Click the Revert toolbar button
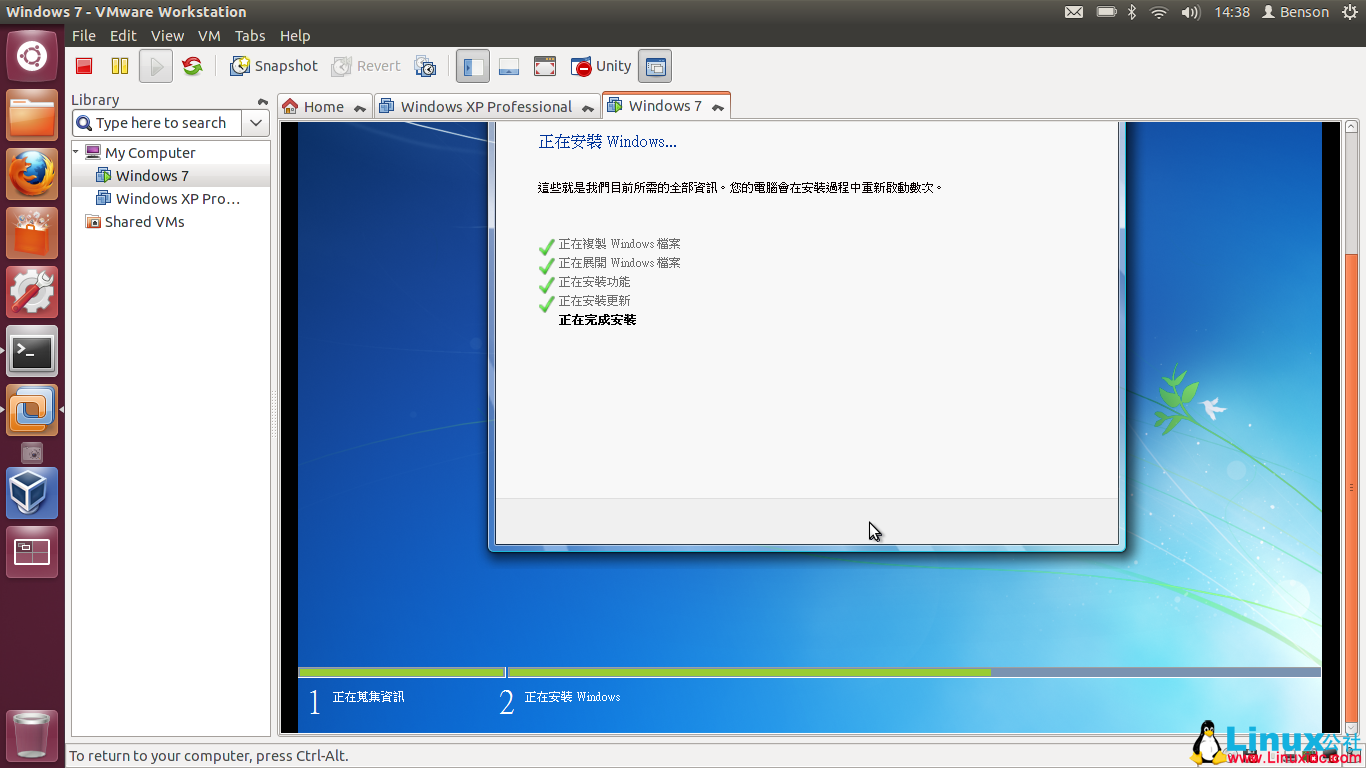Image resolution: width=1366 pixels, height=768 pixels. (x=366, y=66)
